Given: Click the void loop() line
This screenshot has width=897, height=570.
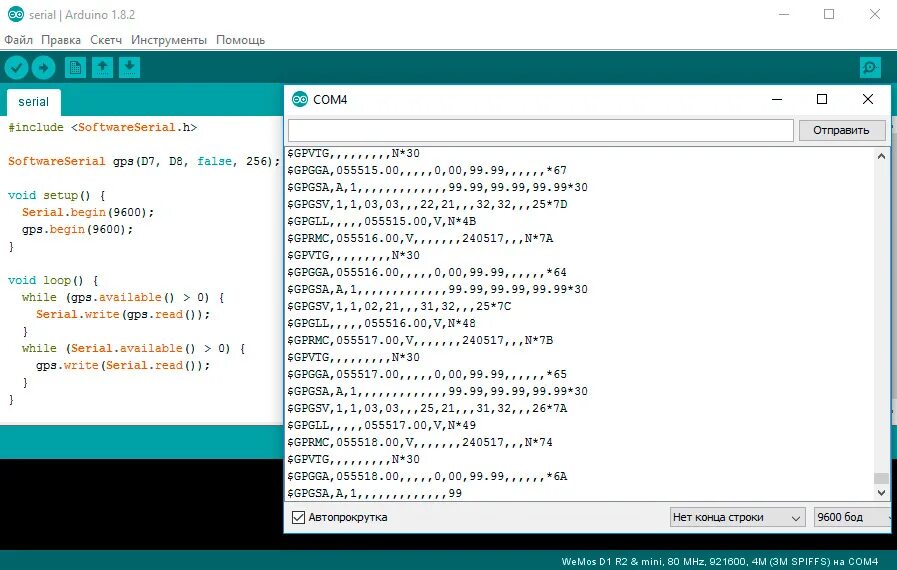Looking at the screenshot, I should [x=53, y=280].
